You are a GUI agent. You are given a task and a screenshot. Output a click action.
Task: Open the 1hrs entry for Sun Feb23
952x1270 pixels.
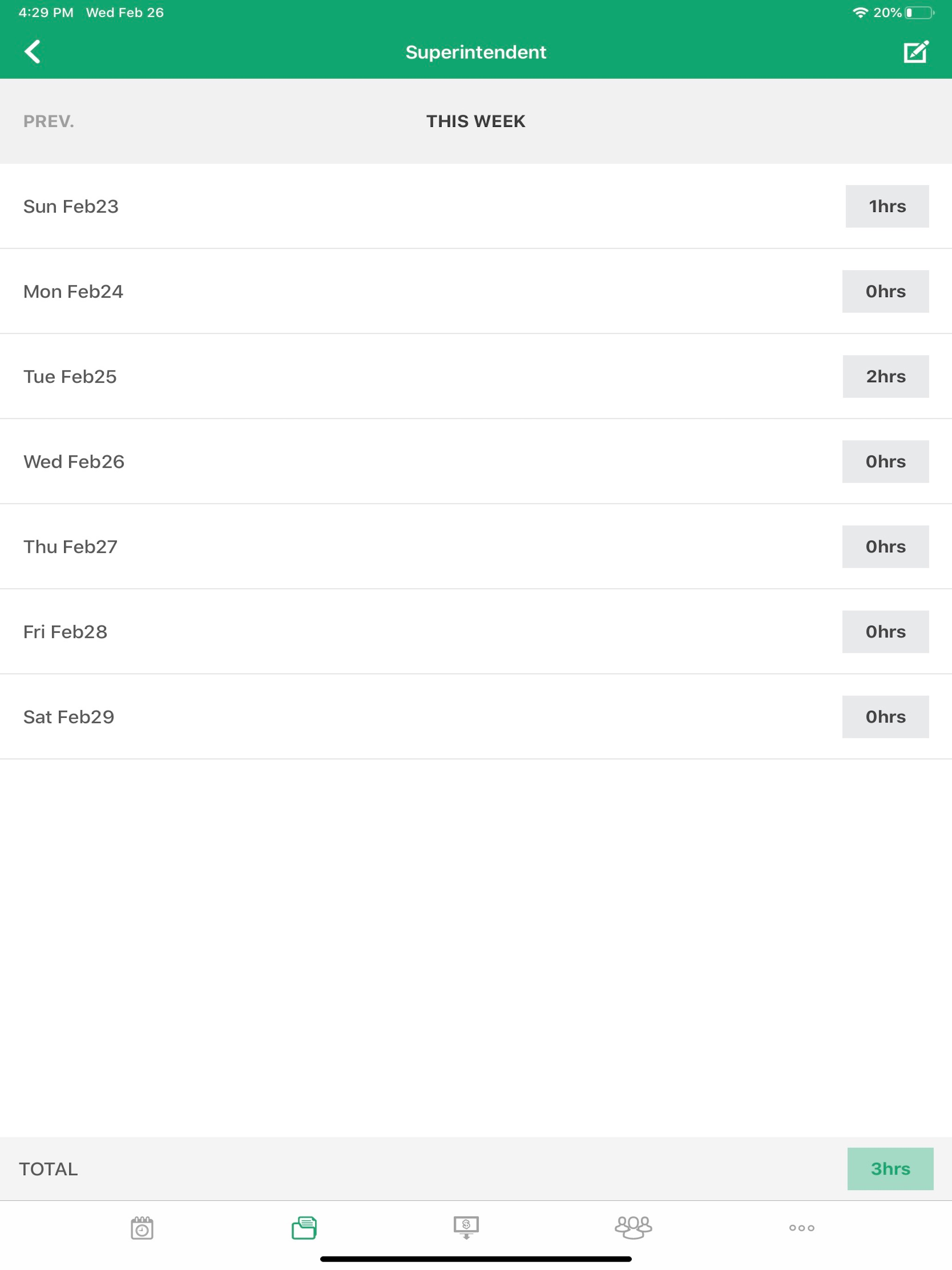(887, 206)
